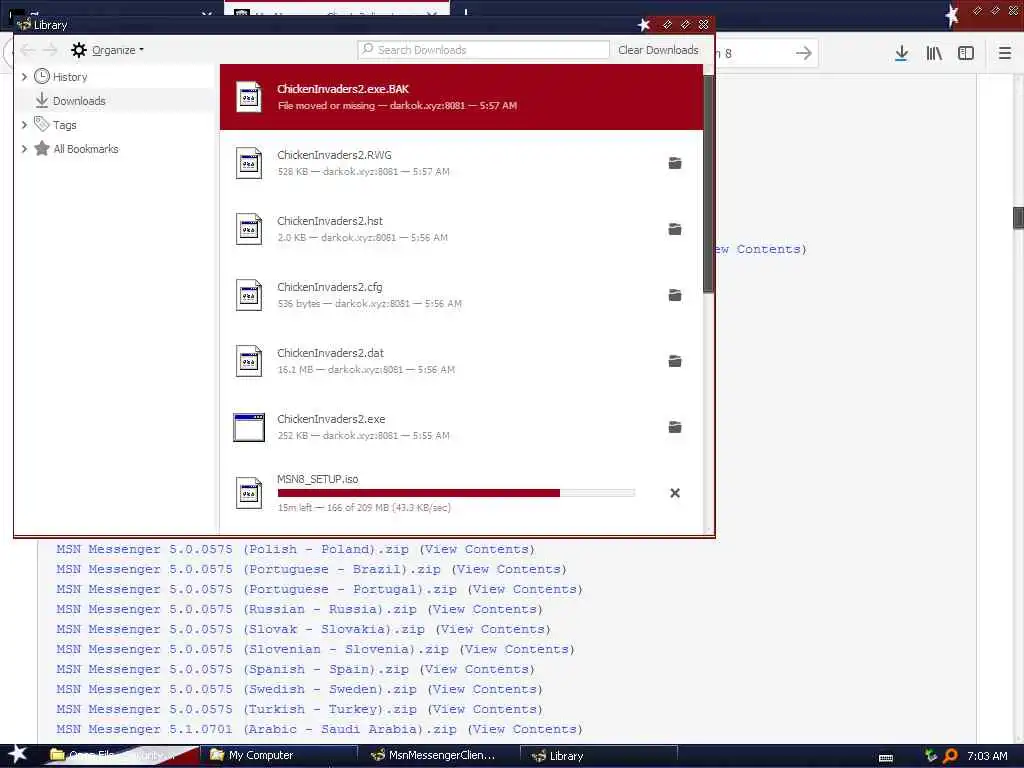Screen dimensions: 1024x768
Task: Expand the Tags tree node
Action: point(24,125)
